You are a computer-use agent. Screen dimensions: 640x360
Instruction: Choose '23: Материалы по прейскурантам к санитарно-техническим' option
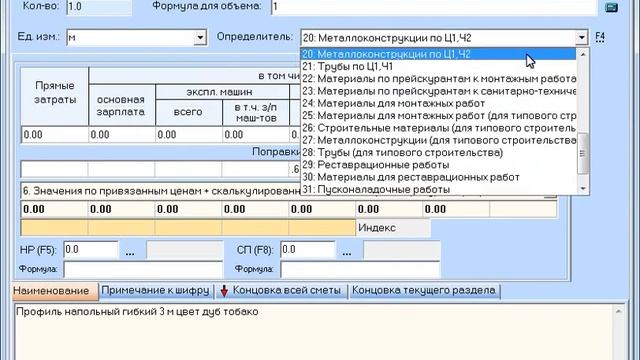(438, 91)
